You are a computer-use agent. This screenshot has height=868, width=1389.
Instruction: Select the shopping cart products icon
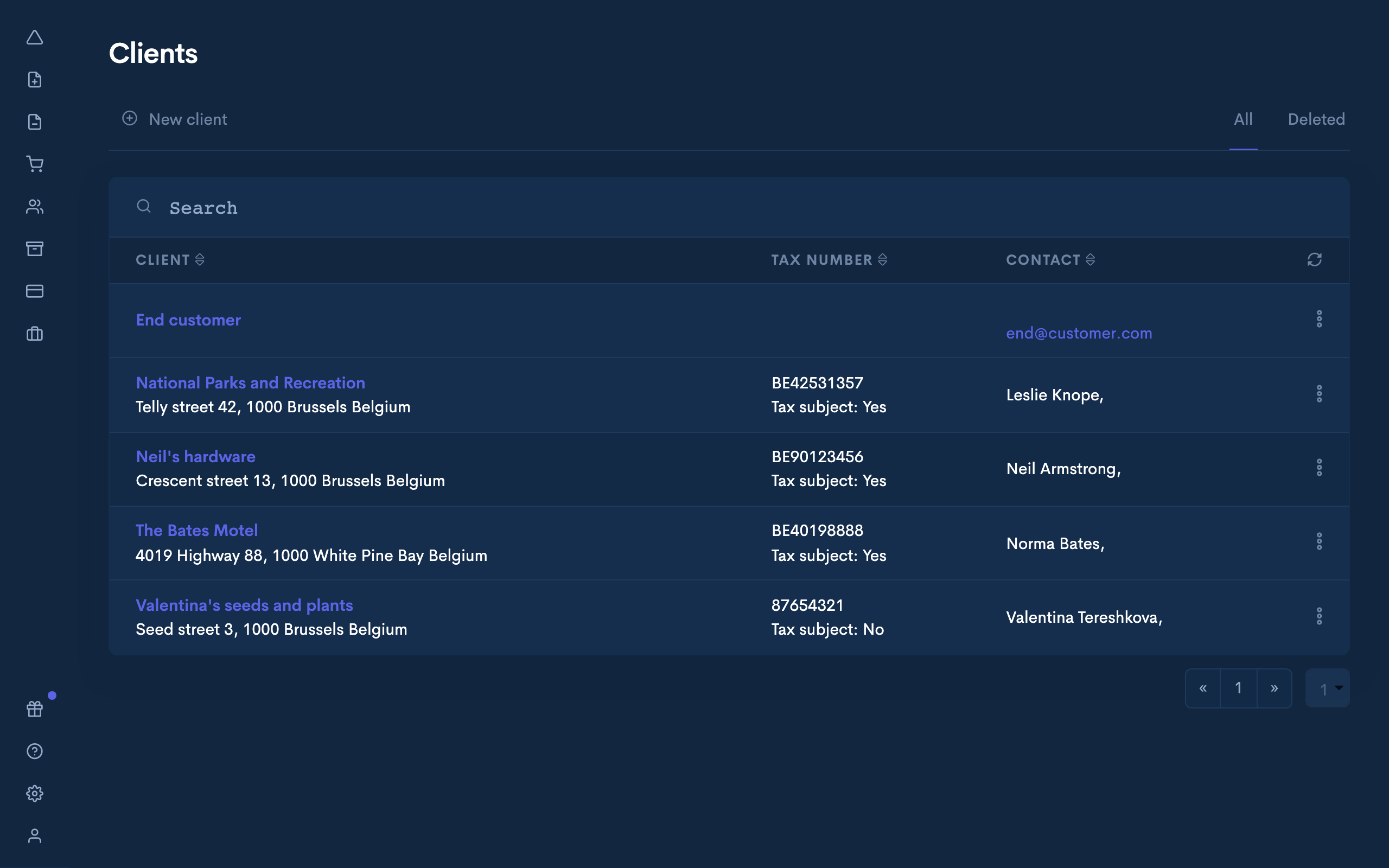click(x=35, y=164)
